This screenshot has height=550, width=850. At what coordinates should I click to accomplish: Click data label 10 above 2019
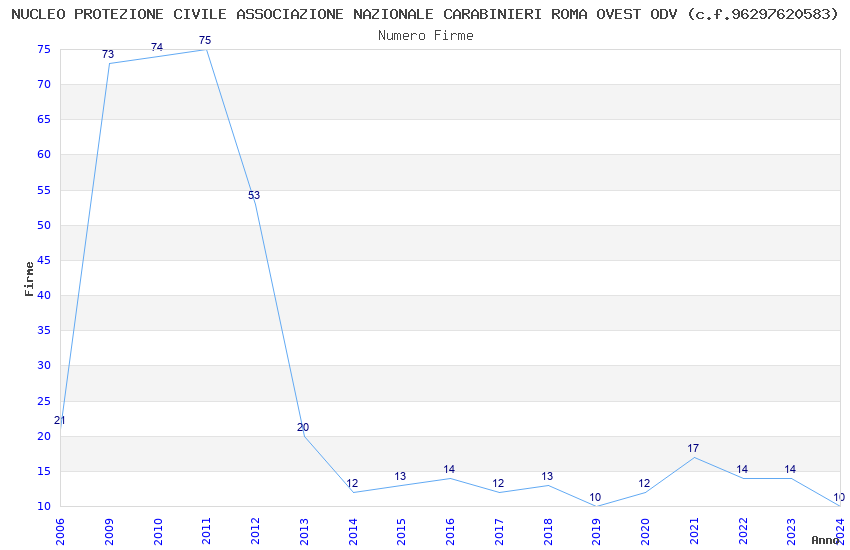[595, 497]
